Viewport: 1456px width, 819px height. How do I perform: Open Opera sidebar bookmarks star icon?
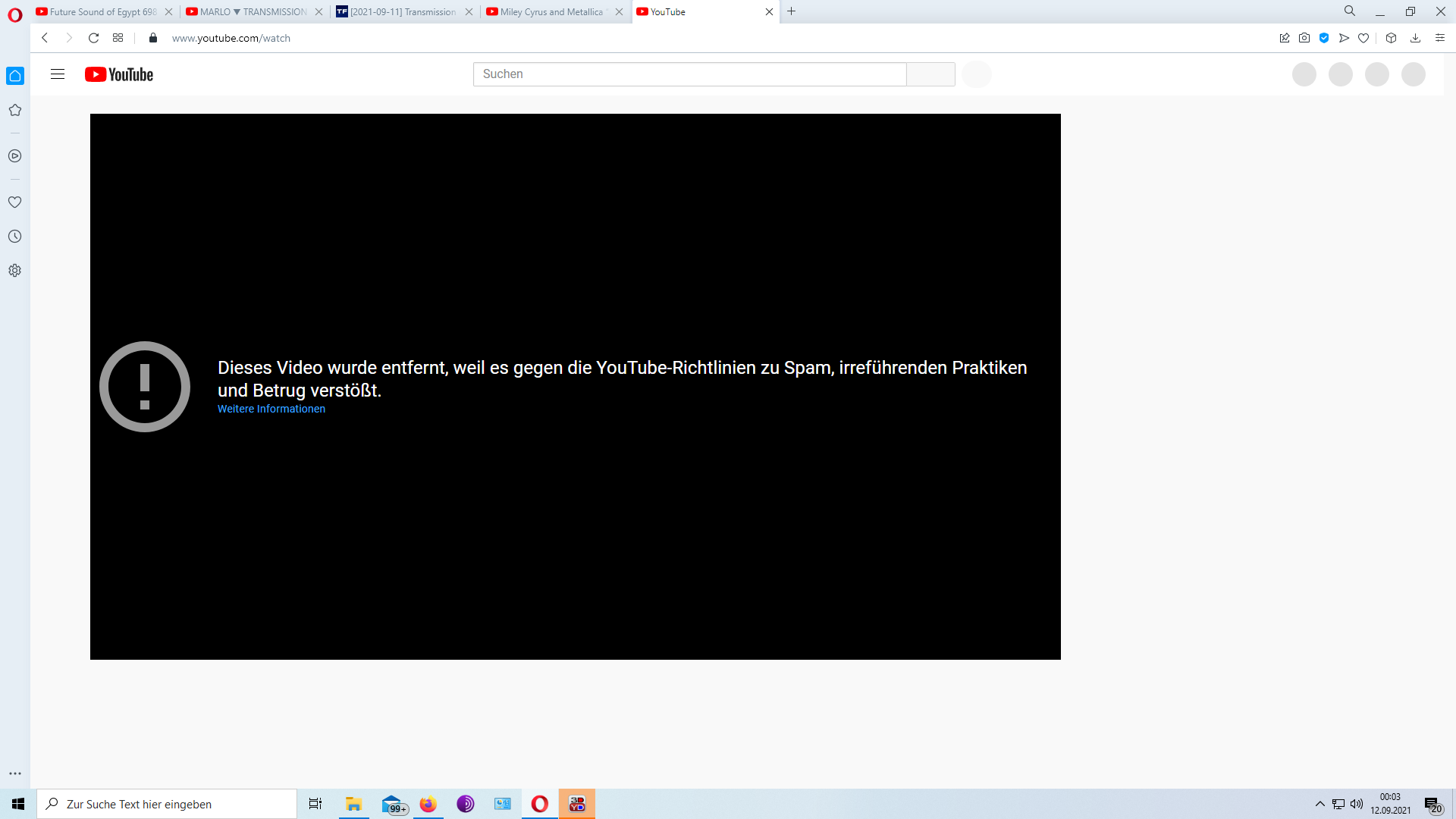tap(14, 110)
